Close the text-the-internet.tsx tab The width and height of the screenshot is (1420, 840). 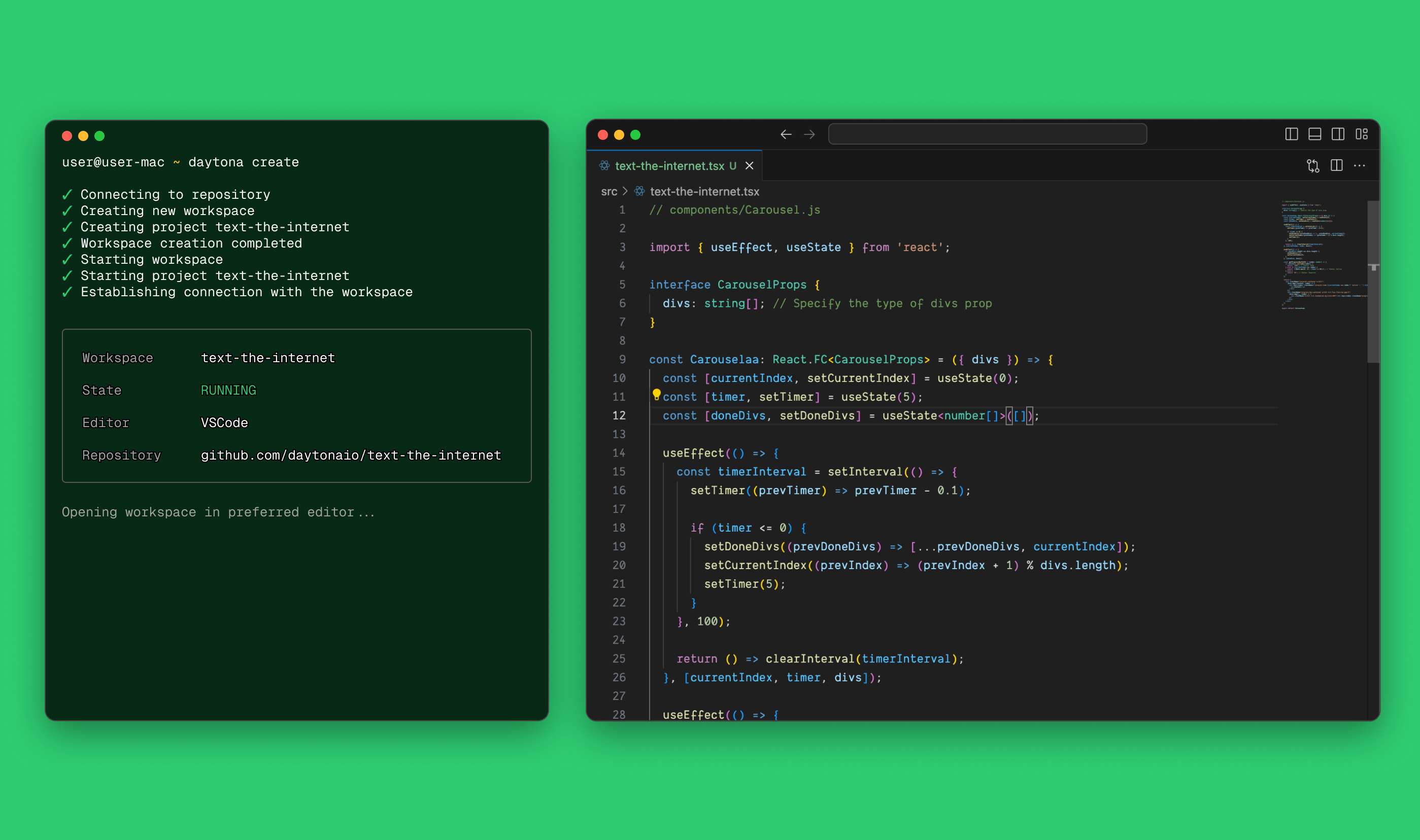749,166
